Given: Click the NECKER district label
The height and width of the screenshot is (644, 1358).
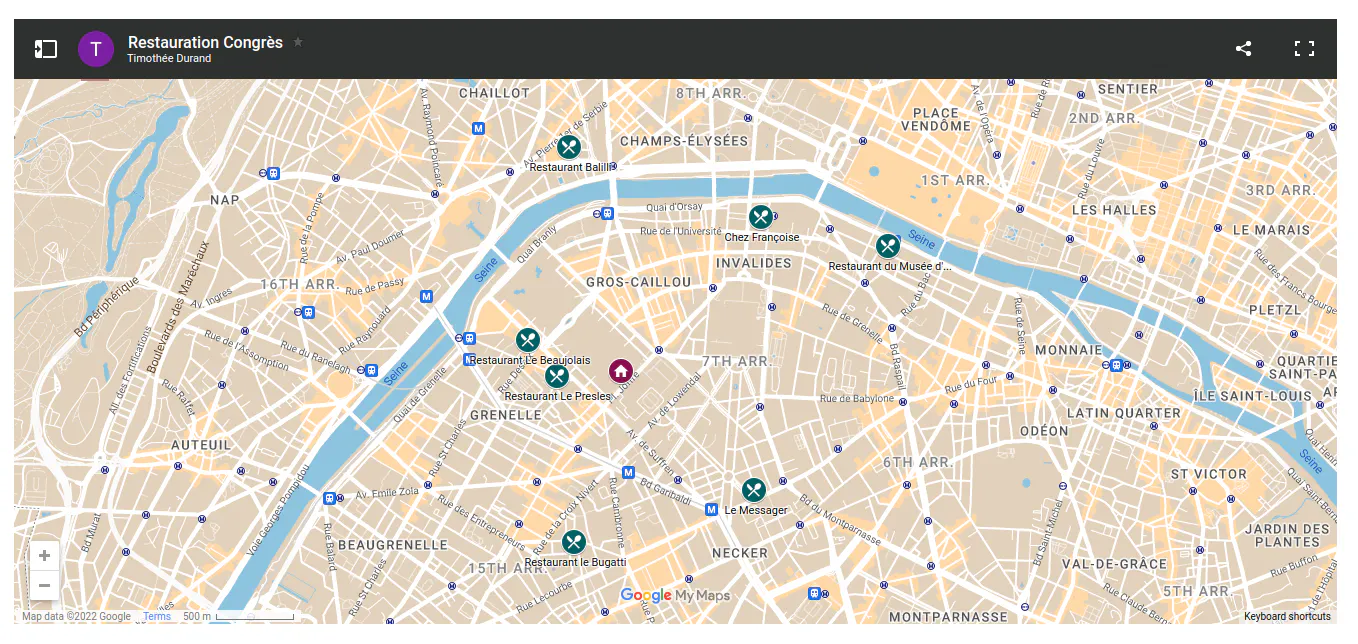Looking at the screenshot, I should [740, 553].
